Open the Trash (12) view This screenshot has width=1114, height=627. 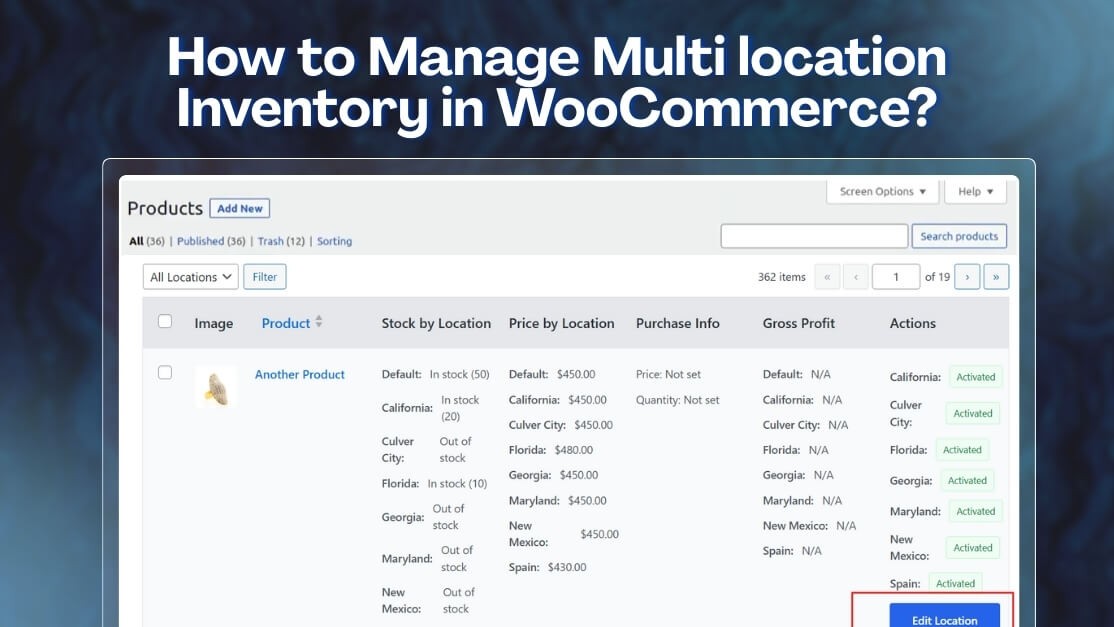[281, 241]
